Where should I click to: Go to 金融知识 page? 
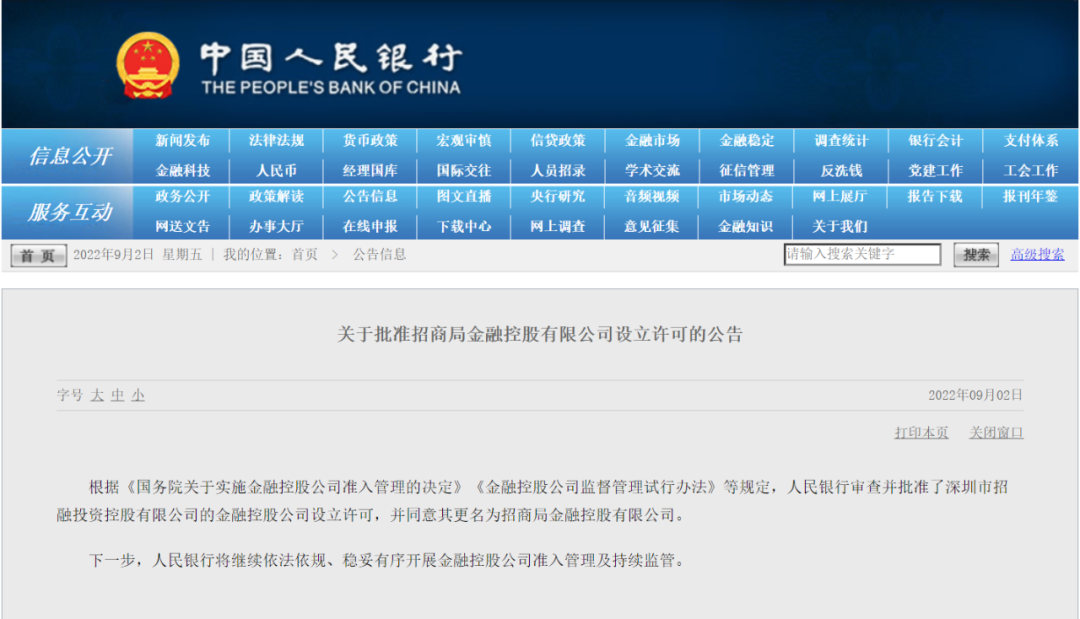(746, 226)
